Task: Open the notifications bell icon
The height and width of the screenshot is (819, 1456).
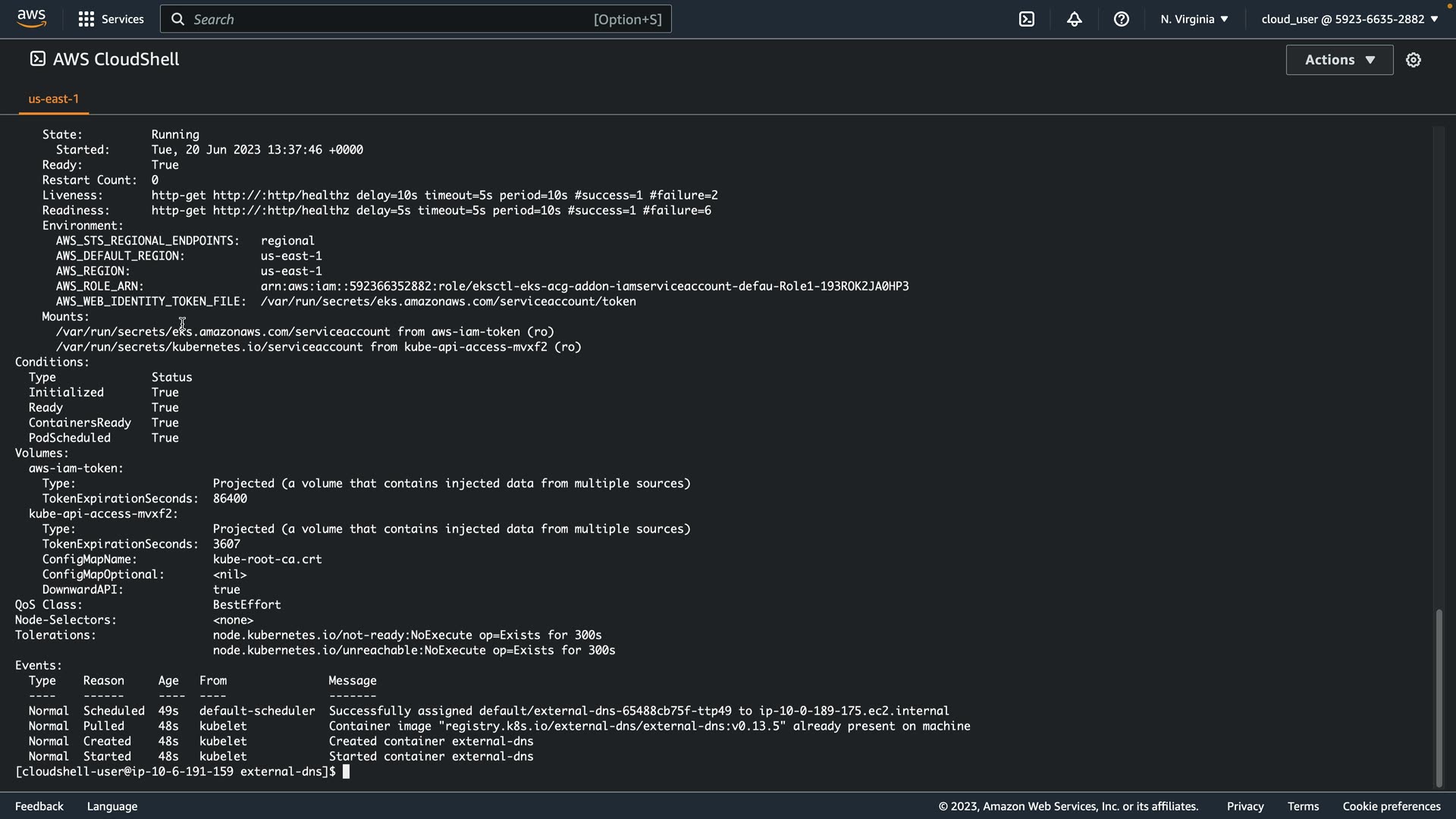Action: 1074,19
